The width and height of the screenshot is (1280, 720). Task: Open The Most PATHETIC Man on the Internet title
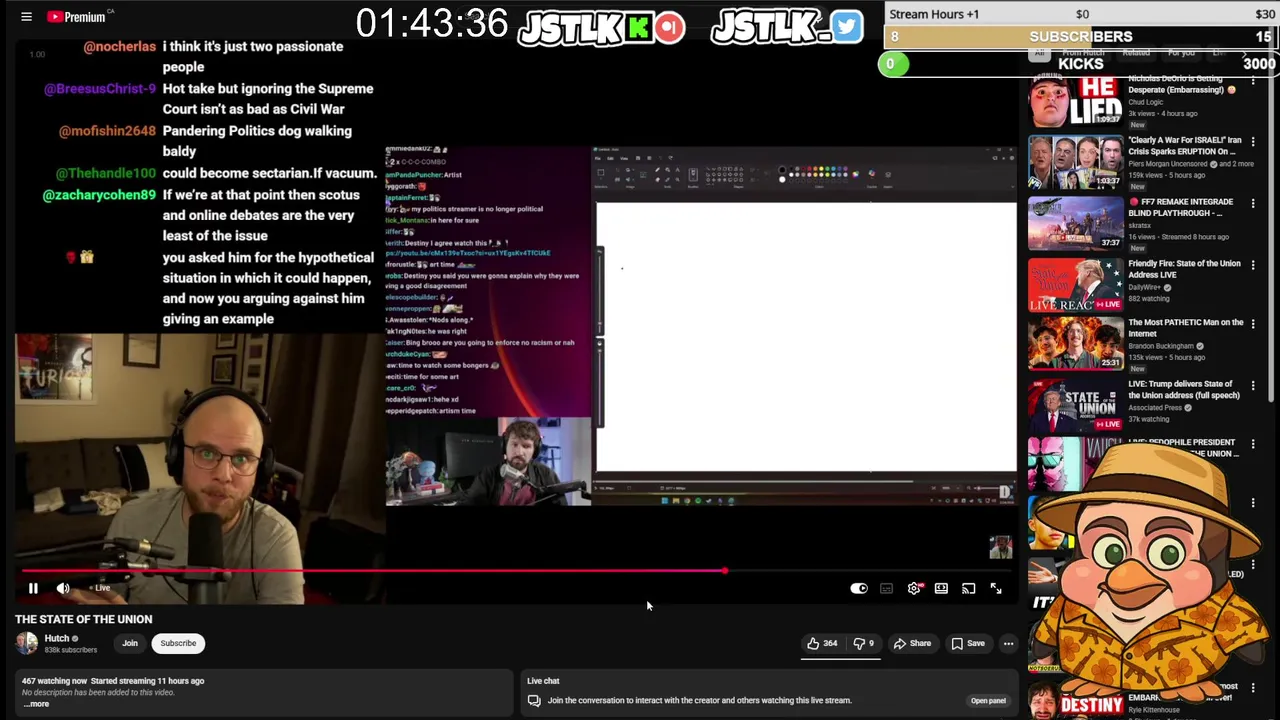click(1186, 328)
